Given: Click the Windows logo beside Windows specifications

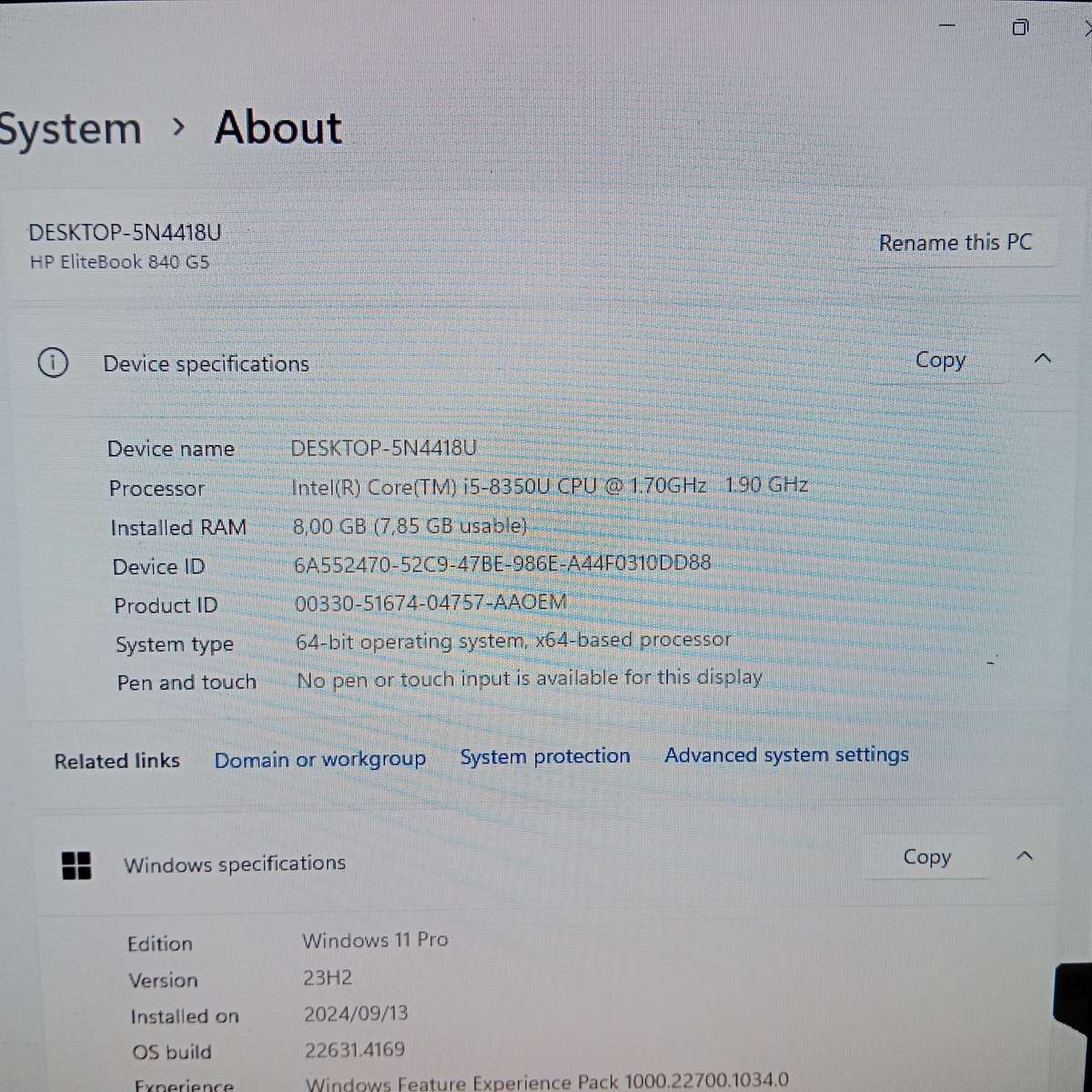Looking at the screenshot, I should pos(77,865).
